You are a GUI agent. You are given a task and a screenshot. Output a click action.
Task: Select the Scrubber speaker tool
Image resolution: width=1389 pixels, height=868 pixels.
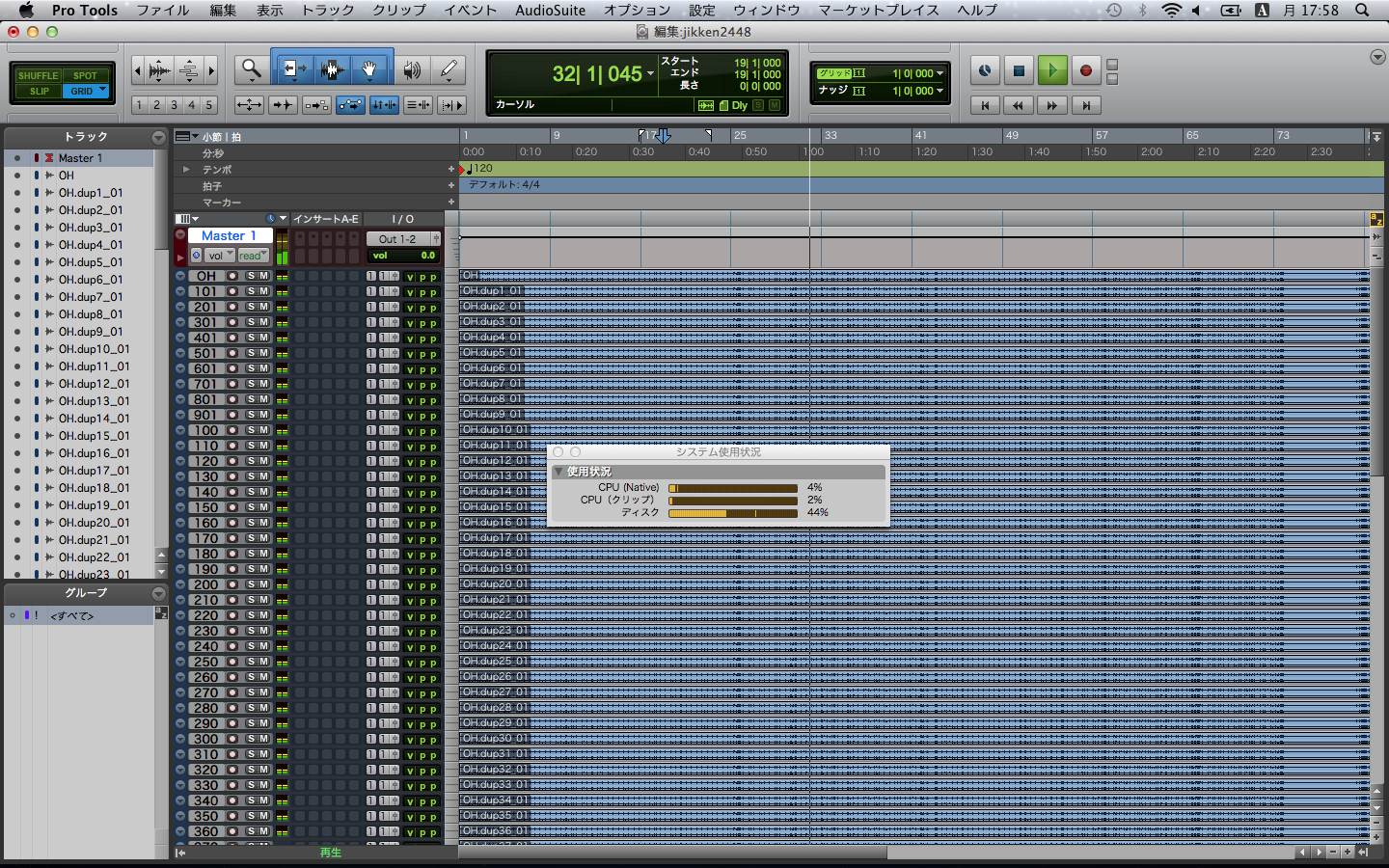(412, 69)
